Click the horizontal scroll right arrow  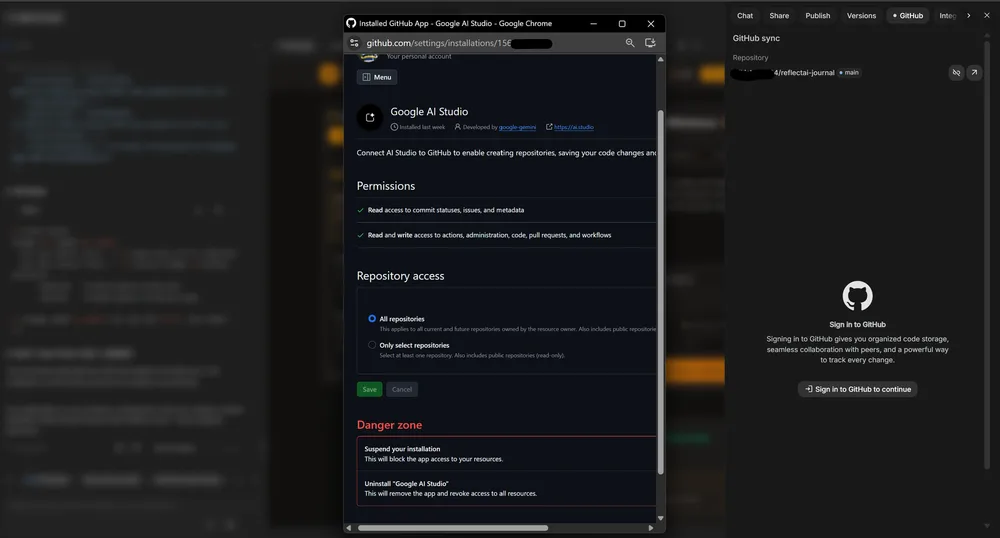click(x=651, y=528)
